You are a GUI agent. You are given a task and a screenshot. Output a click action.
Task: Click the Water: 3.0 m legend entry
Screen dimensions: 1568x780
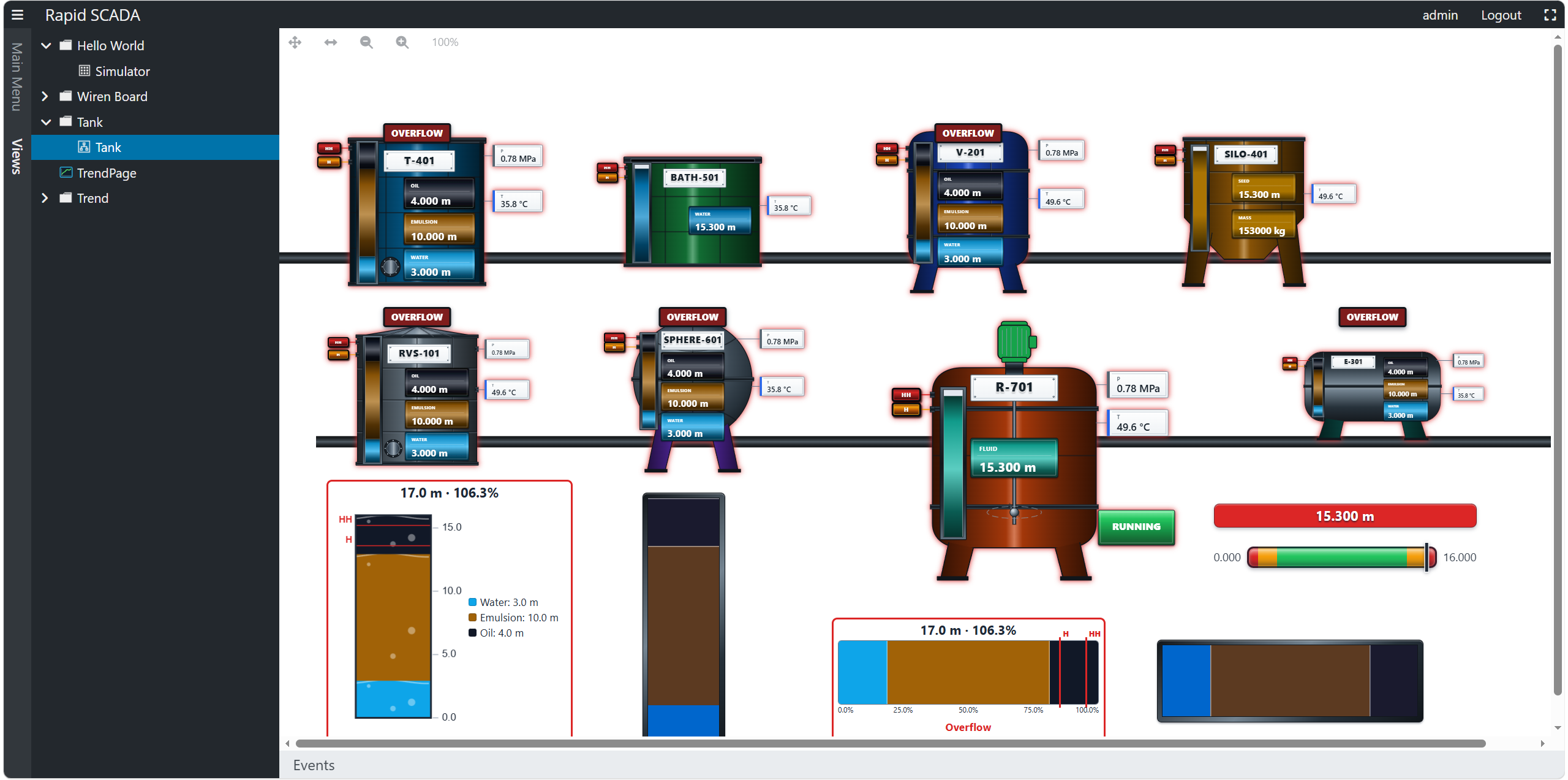point(503,602)
